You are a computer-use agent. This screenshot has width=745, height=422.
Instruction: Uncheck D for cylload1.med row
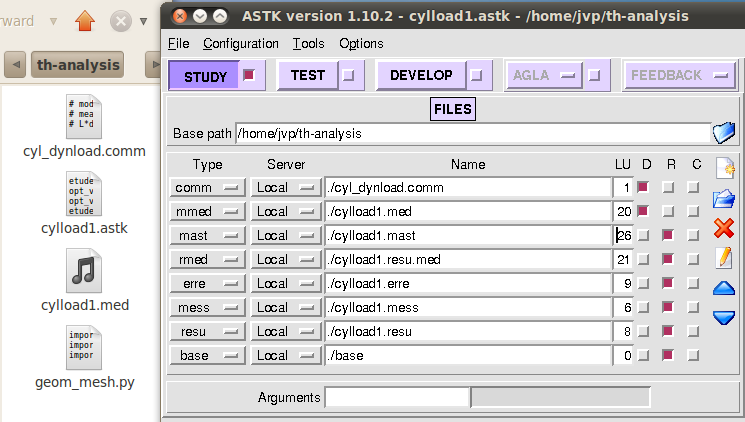point(643,211)
